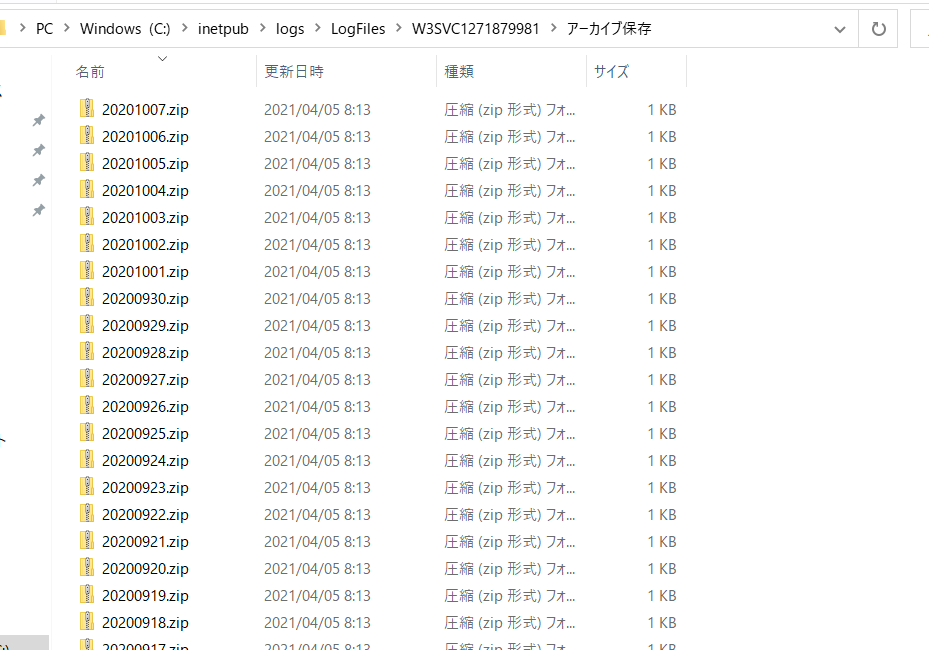Image resolution: width=929 pixels, height=650 pixels.
Task: Click the type cell of 20200927.zip
Action: pos(510,380)
